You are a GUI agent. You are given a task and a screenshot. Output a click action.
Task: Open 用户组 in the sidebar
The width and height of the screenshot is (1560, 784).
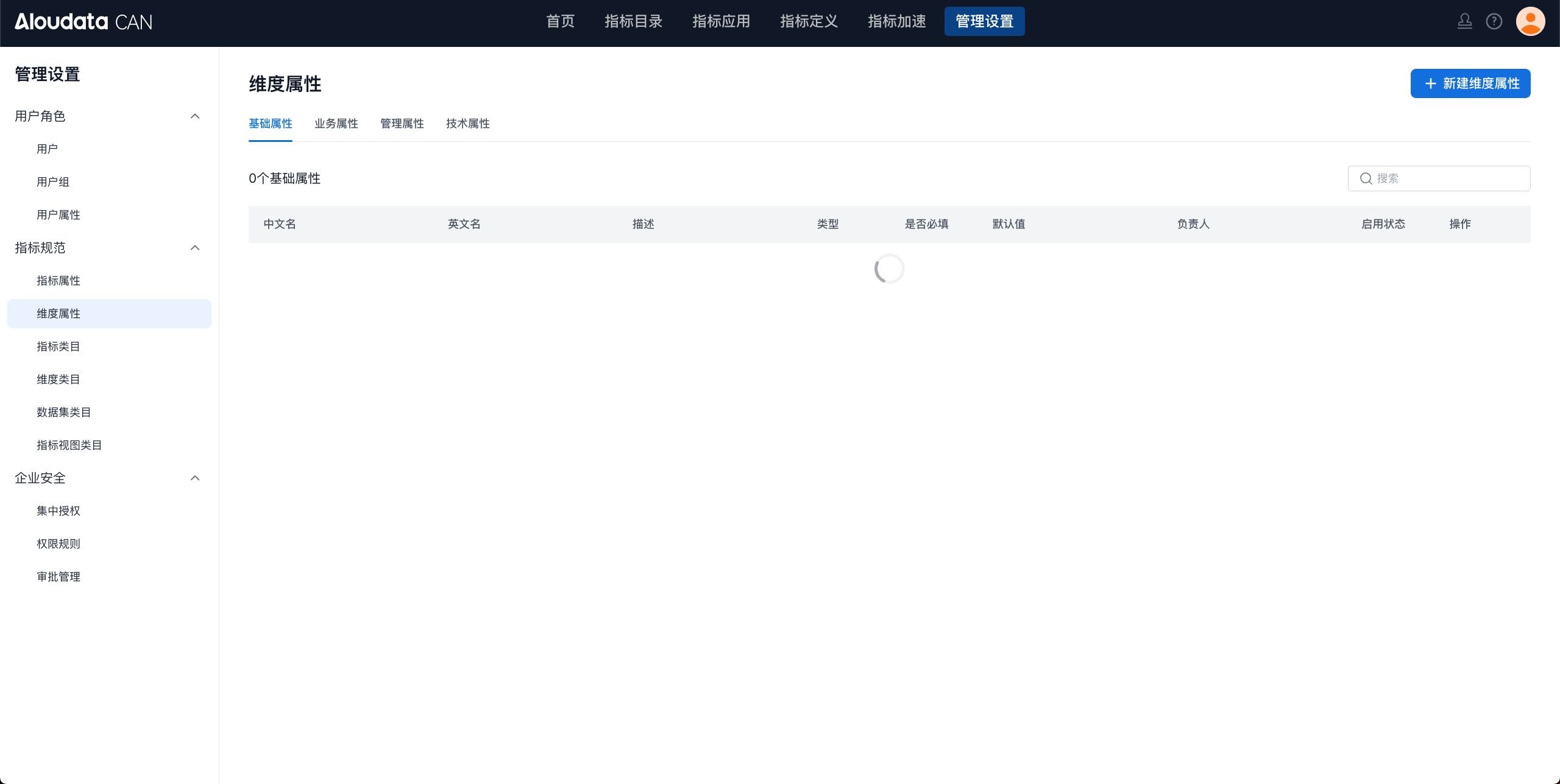53,182
